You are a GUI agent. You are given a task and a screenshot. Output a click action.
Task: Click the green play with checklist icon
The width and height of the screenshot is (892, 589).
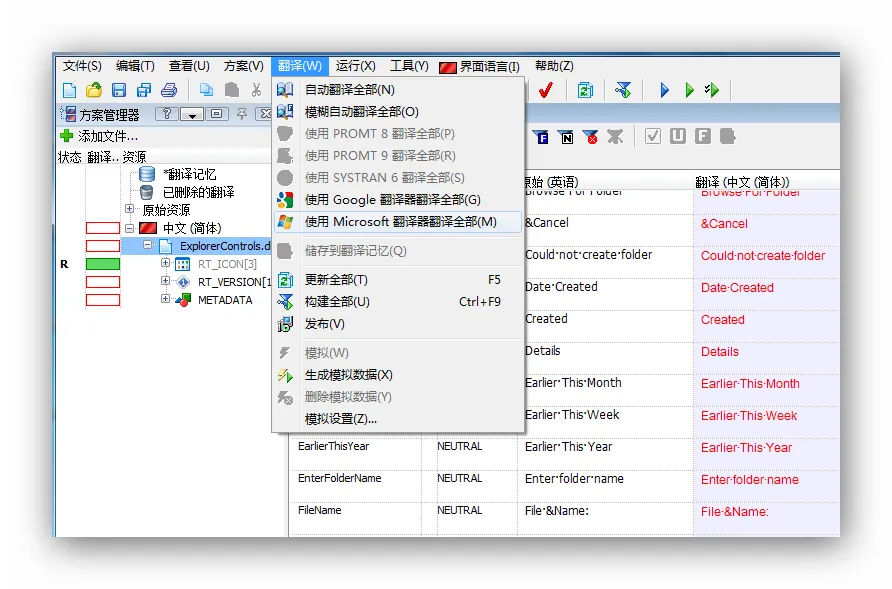coord(712,90)
